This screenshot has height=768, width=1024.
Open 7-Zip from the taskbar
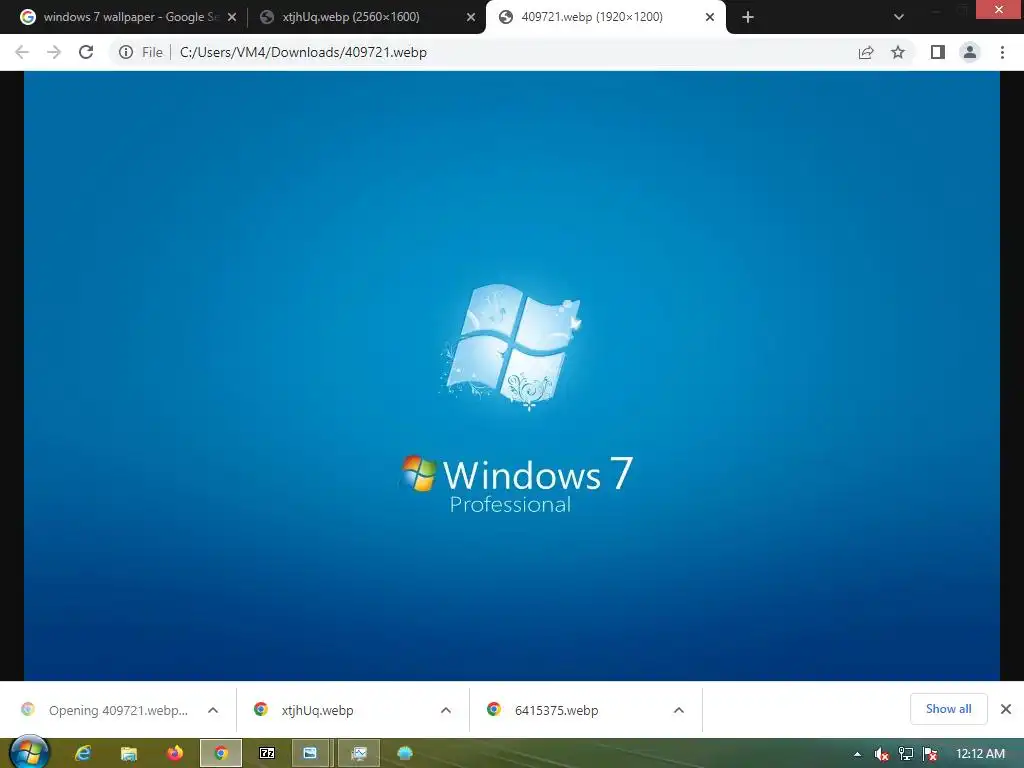click(266, 754)
